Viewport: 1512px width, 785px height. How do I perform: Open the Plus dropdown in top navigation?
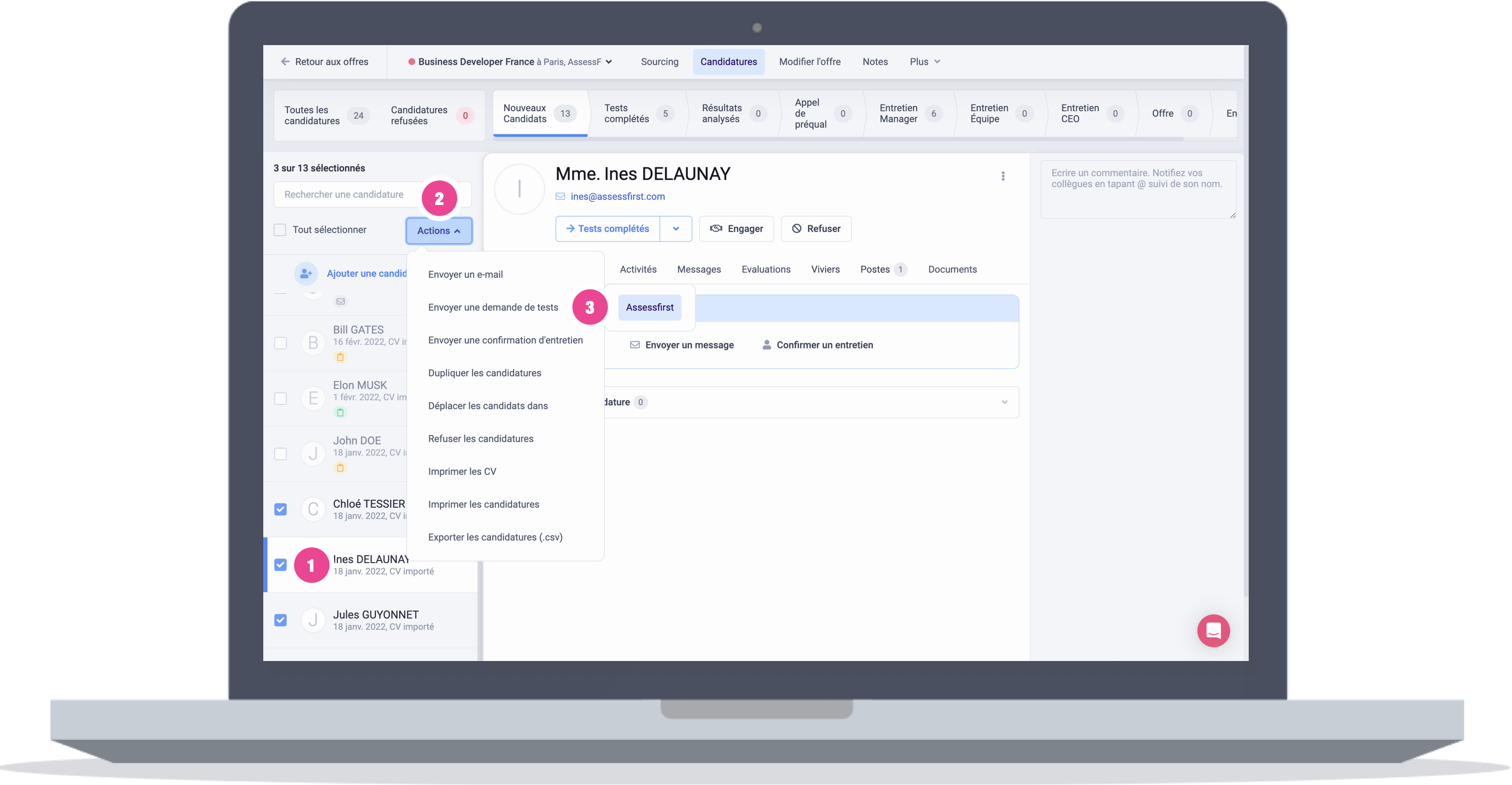(x=925, y=61)
